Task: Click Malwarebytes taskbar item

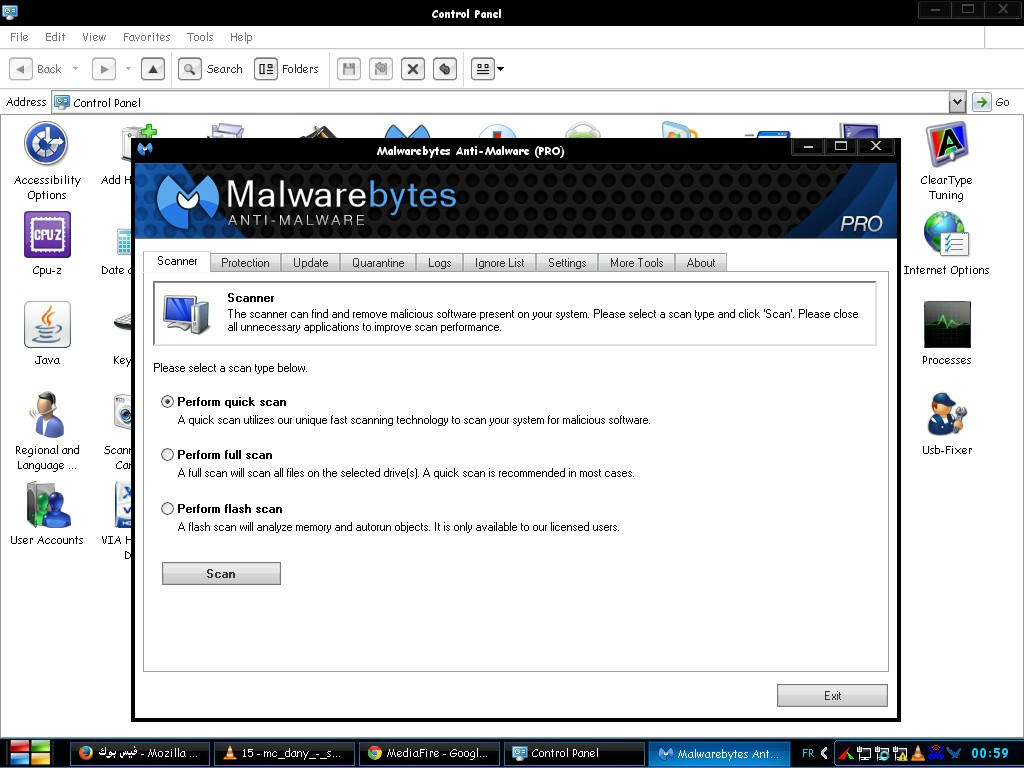Action: (x=719, y=753)
